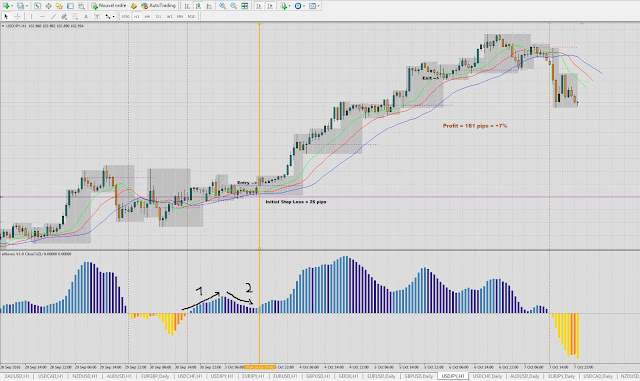The image size is (640, 381).
Task: Open the USDCAD,Daily chart tab
Action: (598, 376)
